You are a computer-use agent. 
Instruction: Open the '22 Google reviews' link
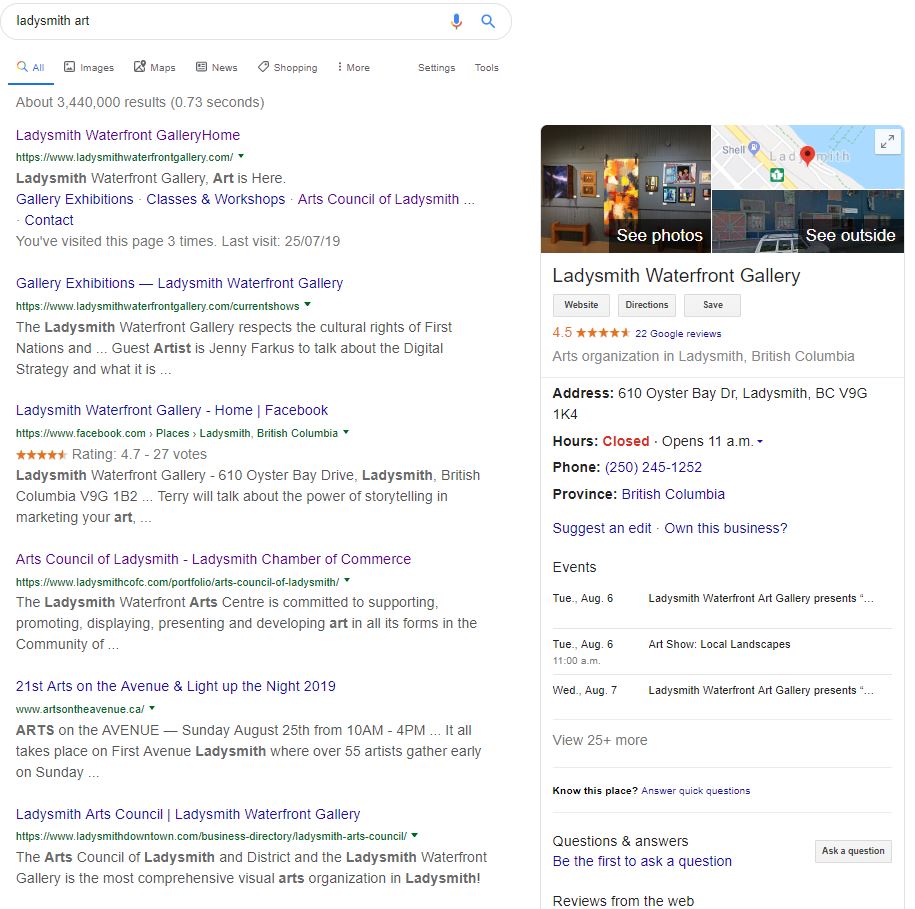click(x=678, y=334)
